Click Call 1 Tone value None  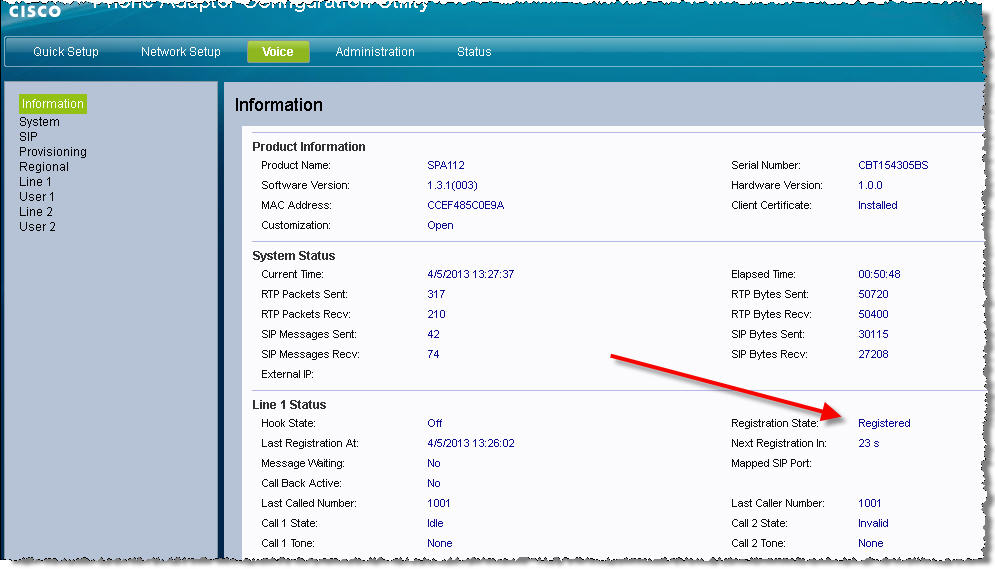440,543
